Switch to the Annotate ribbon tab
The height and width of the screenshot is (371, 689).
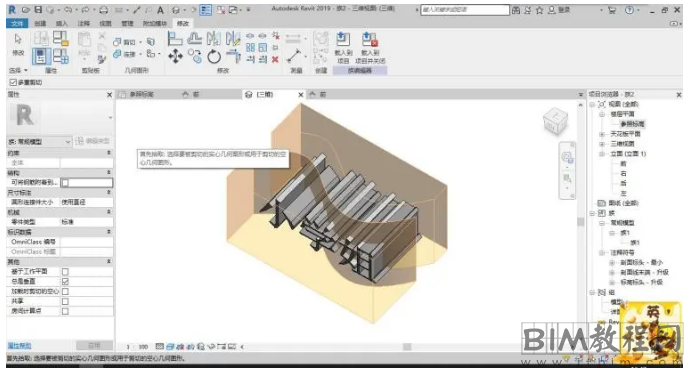coord(83,23)
